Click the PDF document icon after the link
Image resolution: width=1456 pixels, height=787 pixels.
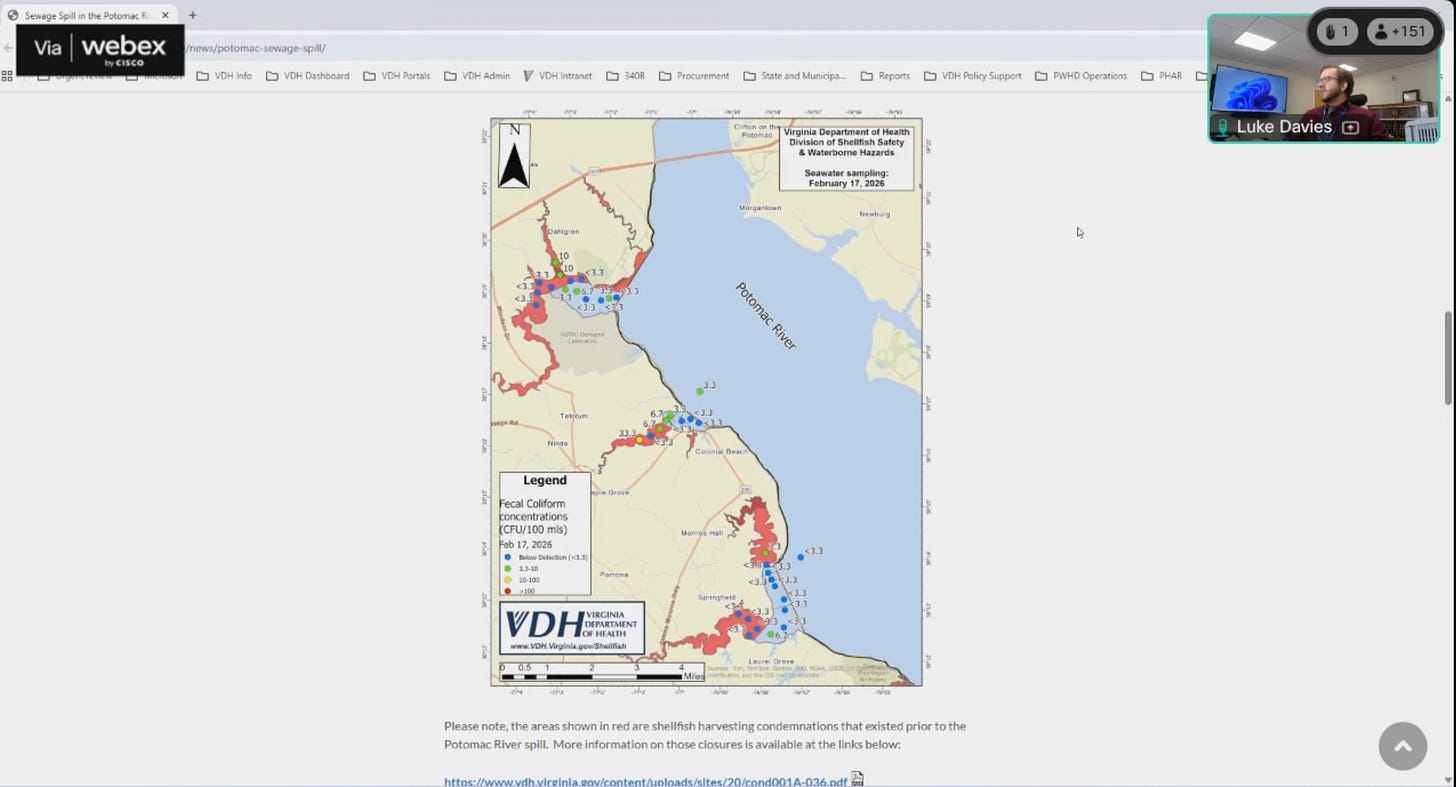857,780
